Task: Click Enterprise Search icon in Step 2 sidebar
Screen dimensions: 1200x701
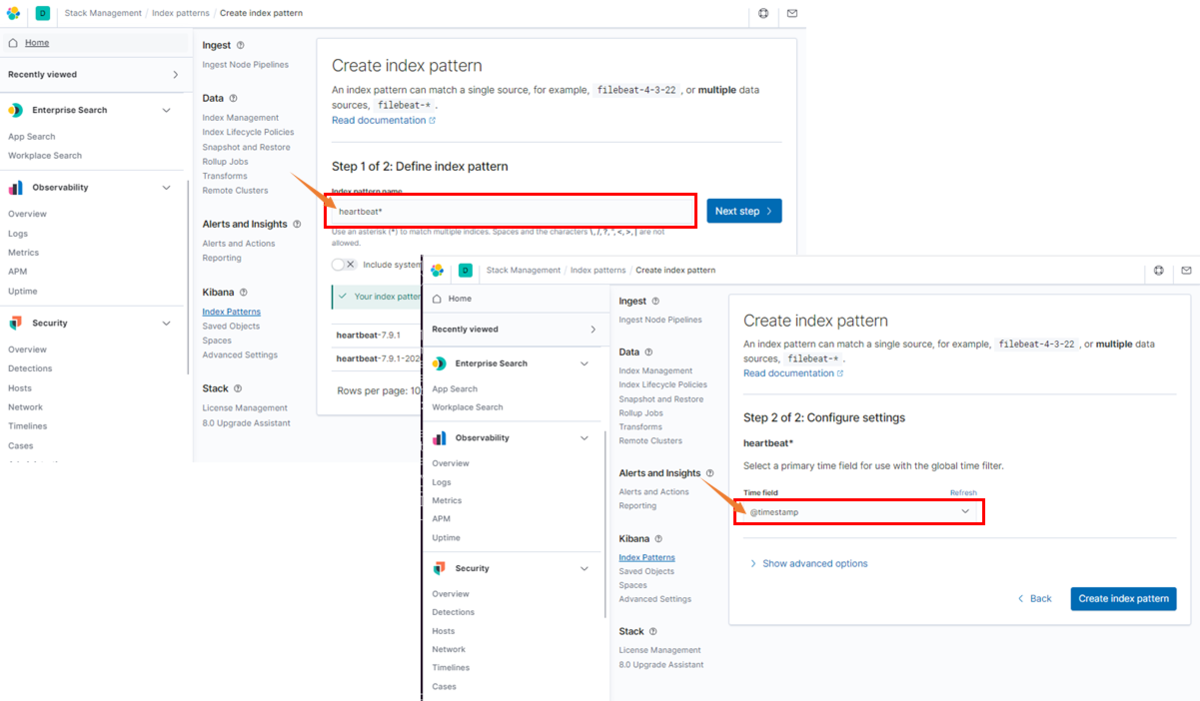Action: [439, 364]
